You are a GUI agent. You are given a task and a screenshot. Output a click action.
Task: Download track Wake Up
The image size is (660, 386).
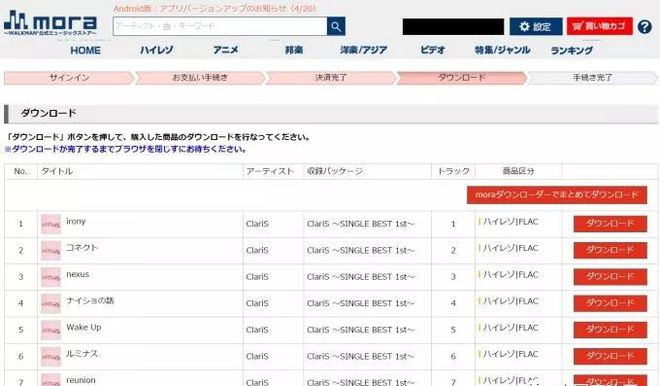coord(610,330)
